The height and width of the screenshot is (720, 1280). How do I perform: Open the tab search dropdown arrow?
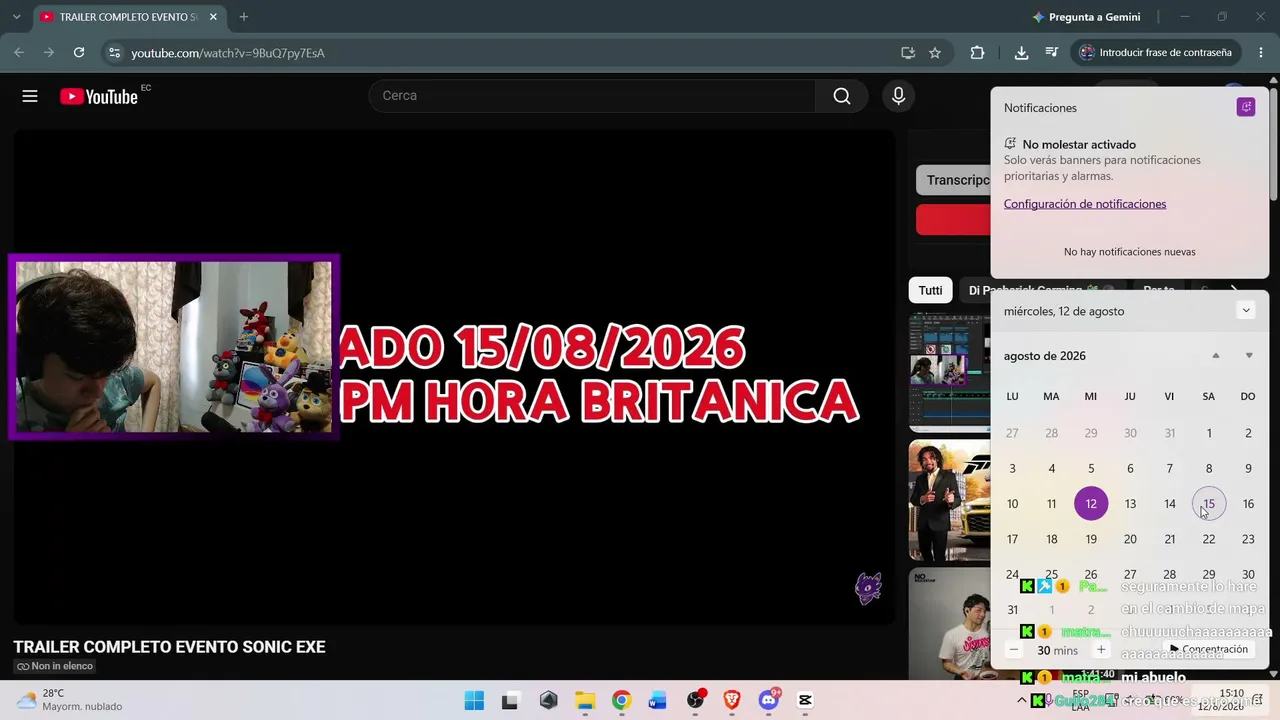click(16, 17)
